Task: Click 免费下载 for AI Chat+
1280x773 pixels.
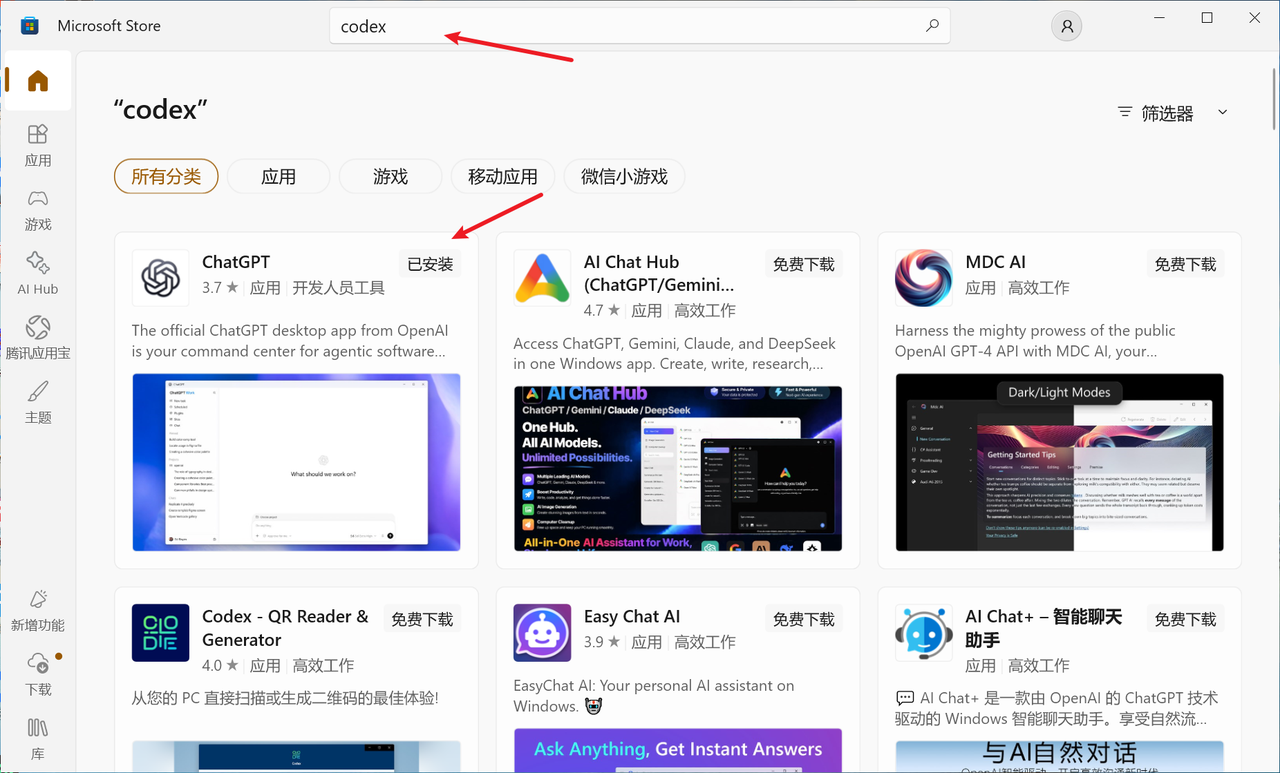Action: click(x=1186, y=619)
